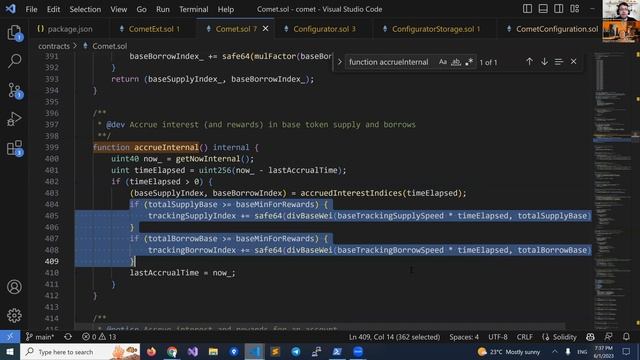Open the View menu

click(x=118, y=9)
